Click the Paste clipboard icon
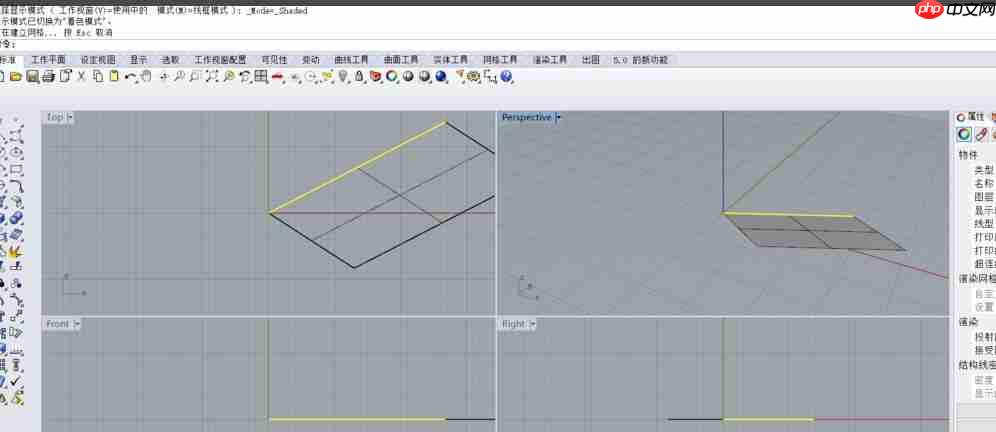Screen dimensions: 996x432 [x=114, y=76]
